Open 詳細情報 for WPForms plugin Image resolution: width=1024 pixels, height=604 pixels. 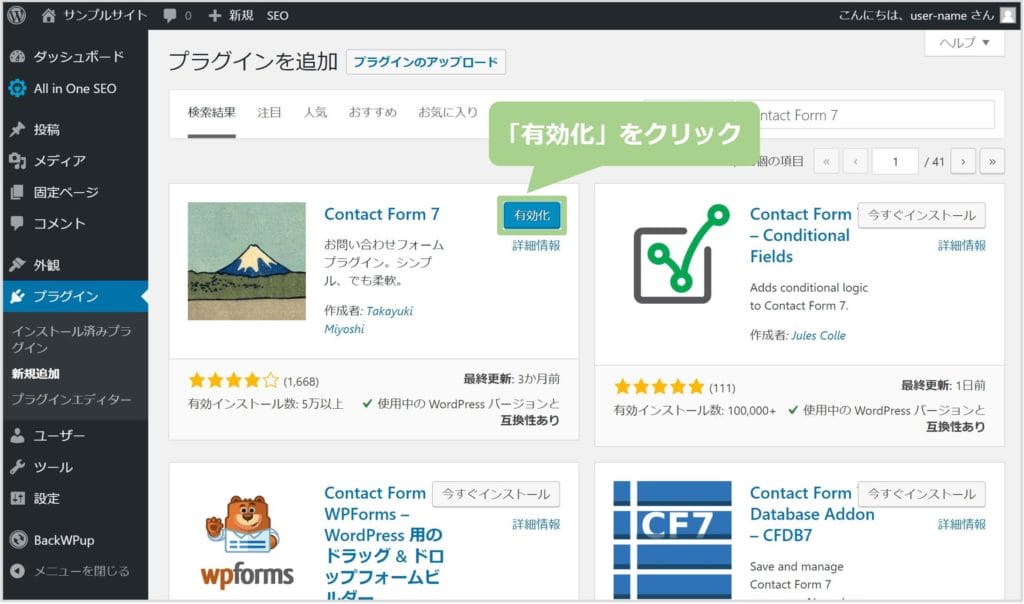click(x=536, y=525)
